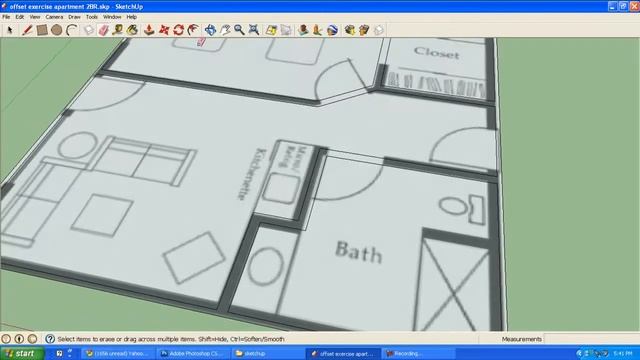Activate the Circle drawing tool
This screenshot has height=360, width=640.
[x=57, y=30]
